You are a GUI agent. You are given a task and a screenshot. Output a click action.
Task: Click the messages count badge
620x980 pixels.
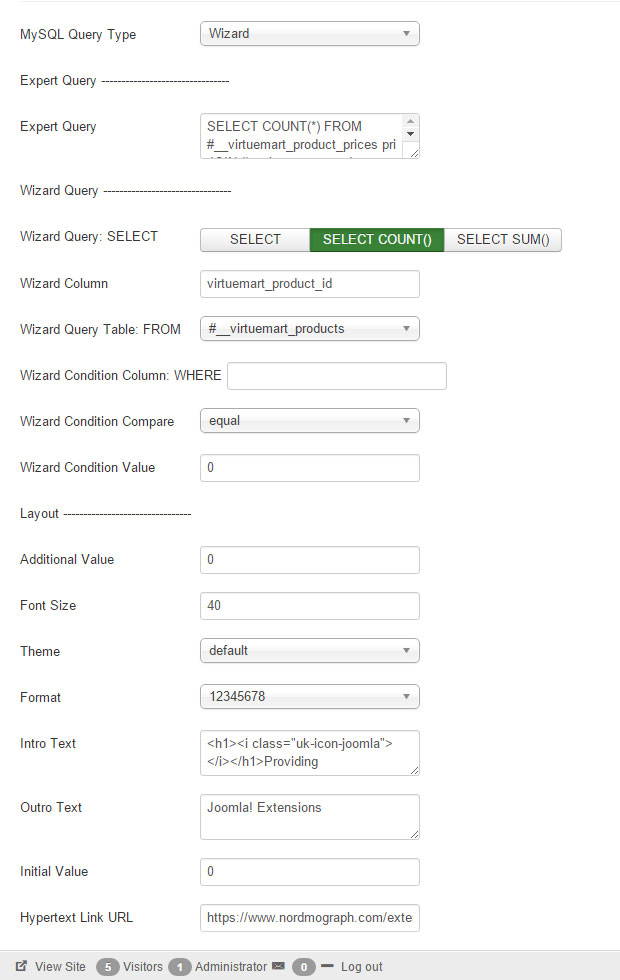[x=304, y=967]
